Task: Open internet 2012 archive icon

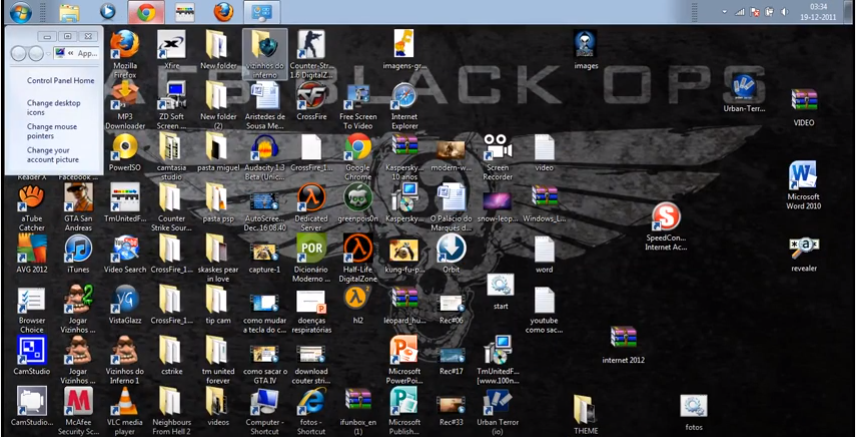Action: click(623, 345)
